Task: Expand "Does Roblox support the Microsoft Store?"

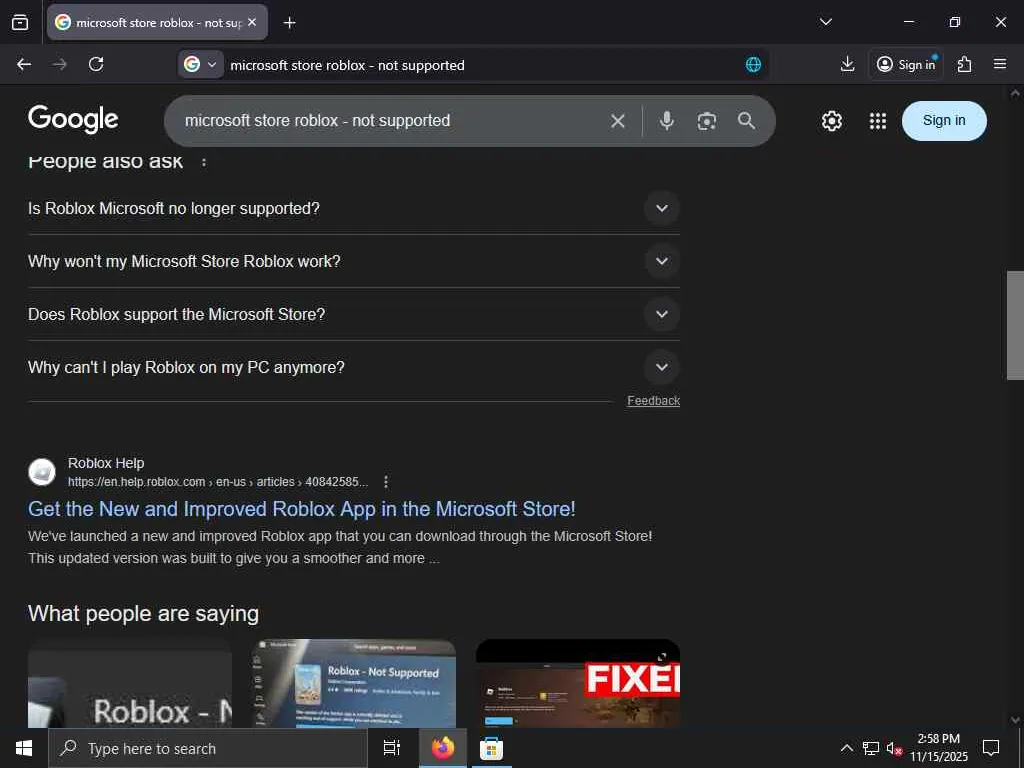Action: pyautogui.click(x=353, y=314)
